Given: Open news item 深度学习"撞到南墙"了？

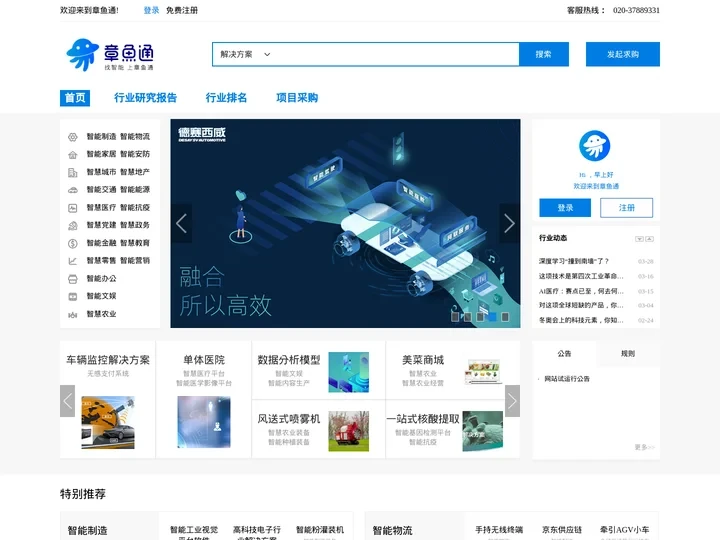Looking at the screenshot, I should [574, 261].
